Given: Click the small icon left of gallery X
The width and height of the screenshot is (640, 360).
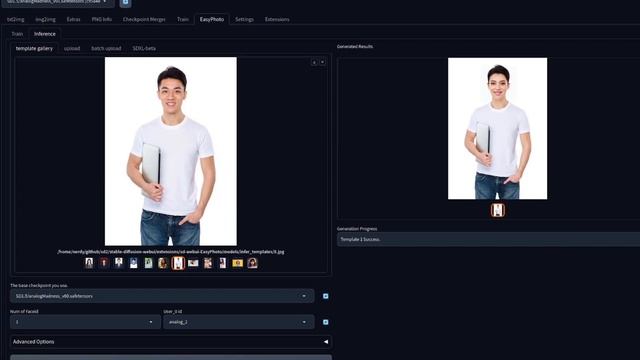Looking at the screenshot, I should pyautogui.click(x=314, y=62).
